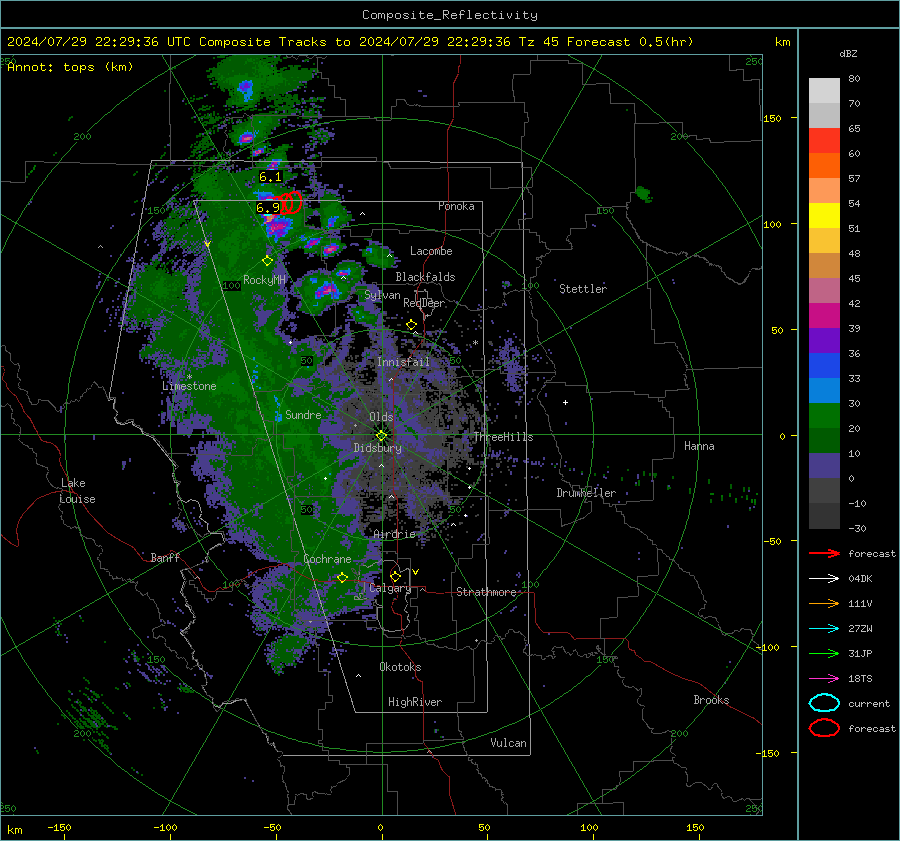Click the Sylvan label
The height and width of the screenshot is (841, 900).
pos(382,295)
